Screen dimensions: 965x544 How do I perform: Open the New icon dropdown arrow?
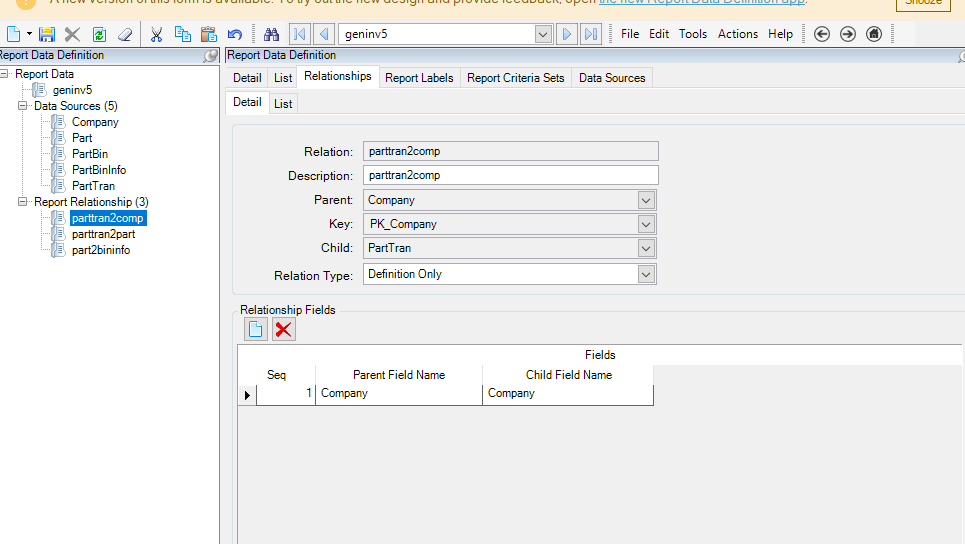(x=29, y=34)
